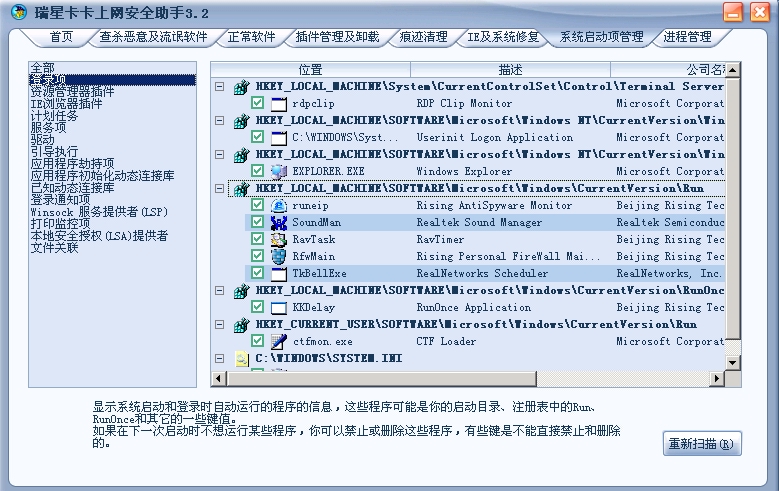Switch to IE及系统修复 tab
Screen dimensions: 779x491
tap(503, 37)
